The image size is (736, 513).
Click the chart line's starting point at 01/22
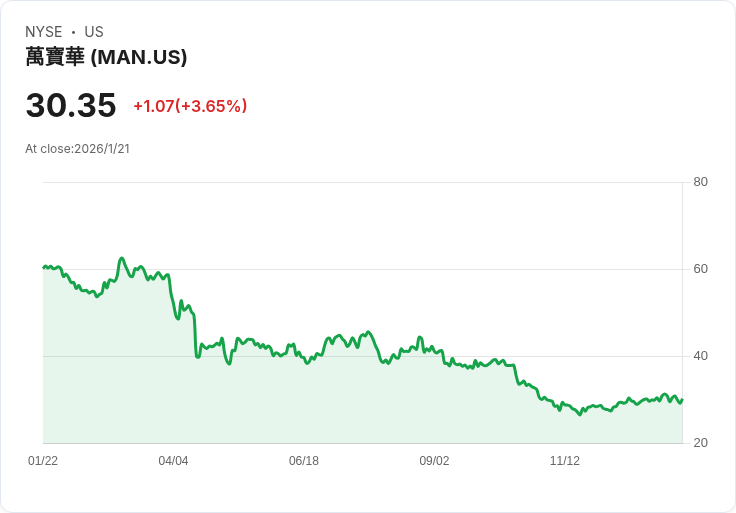(44, 267)
